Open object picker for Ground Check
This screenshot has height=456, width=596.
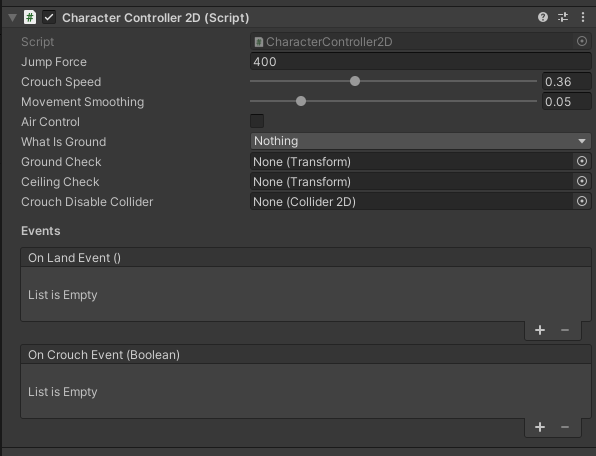tap(582, 162)
